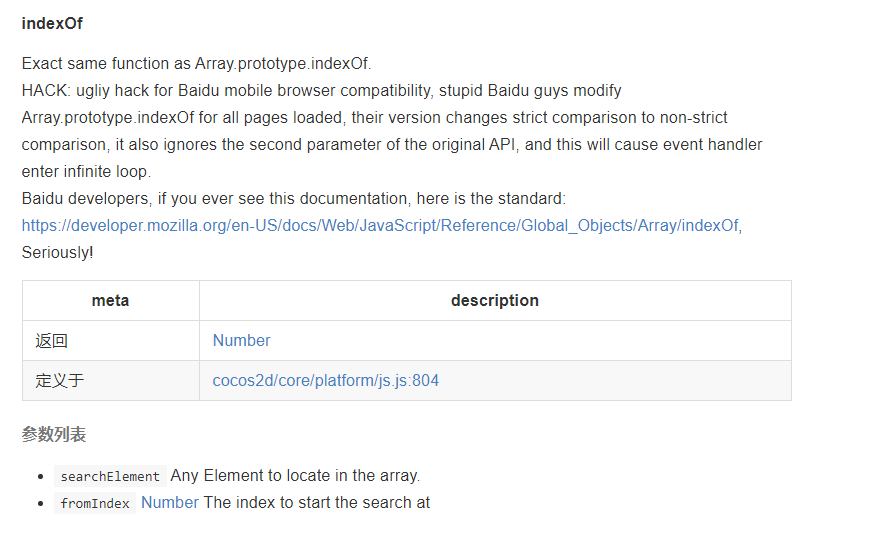Click the bold indexOf heading
Screen dimensions: 891x533
click(x=52, y=23)
